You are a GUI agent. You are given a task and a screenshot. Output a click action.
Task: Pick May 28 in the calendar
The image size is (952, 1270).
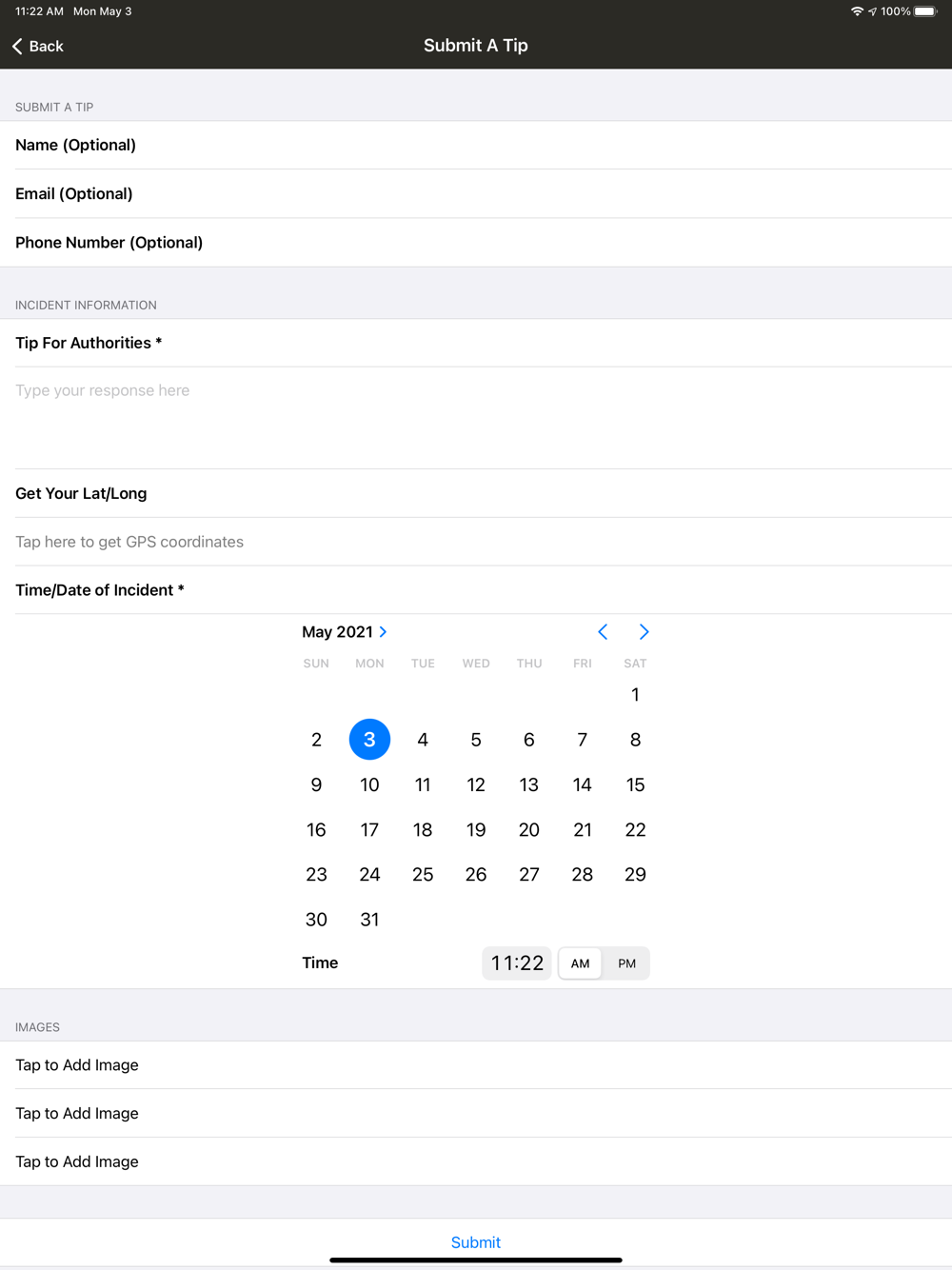click(583, 874)
